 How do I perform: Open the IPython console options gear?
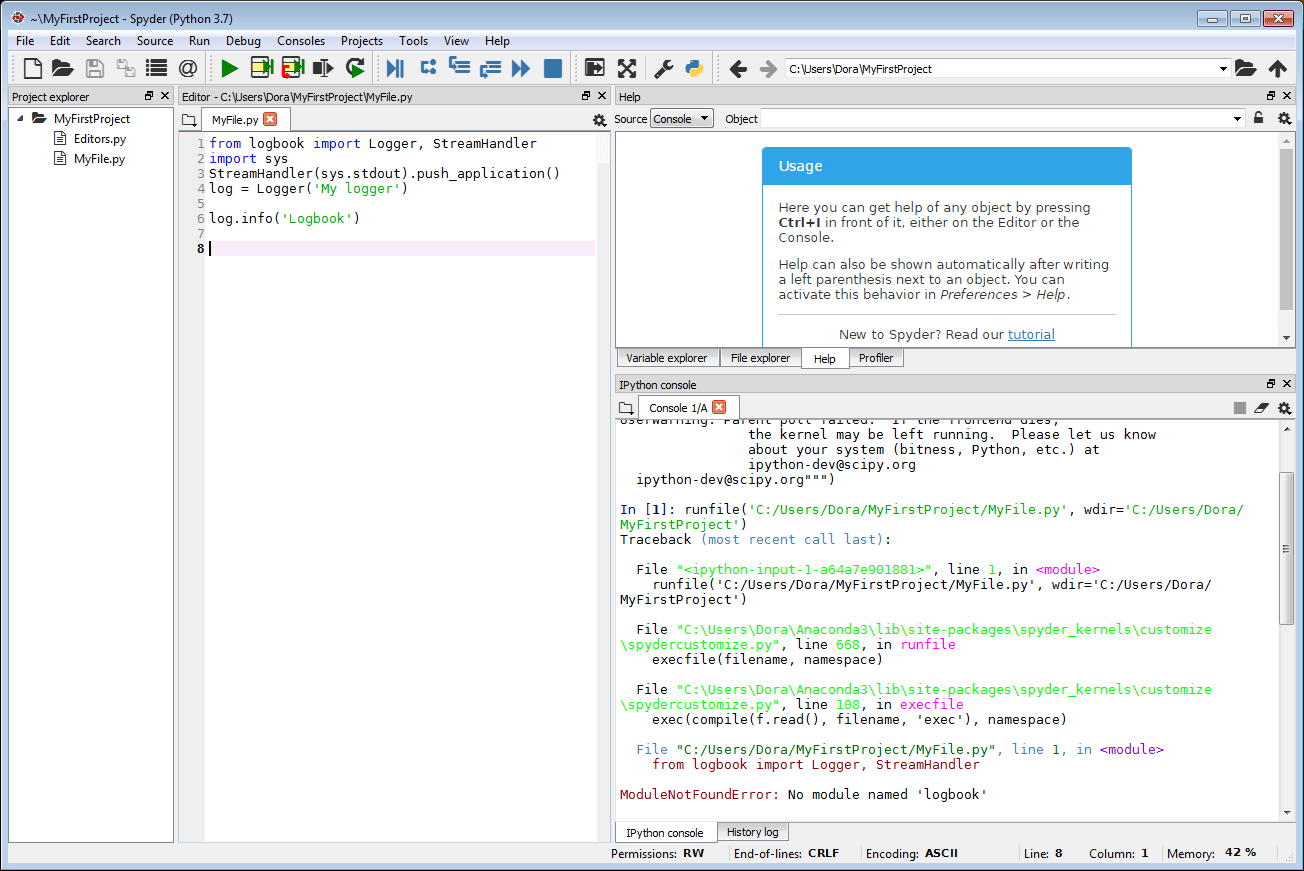[x=1285, y=408]
